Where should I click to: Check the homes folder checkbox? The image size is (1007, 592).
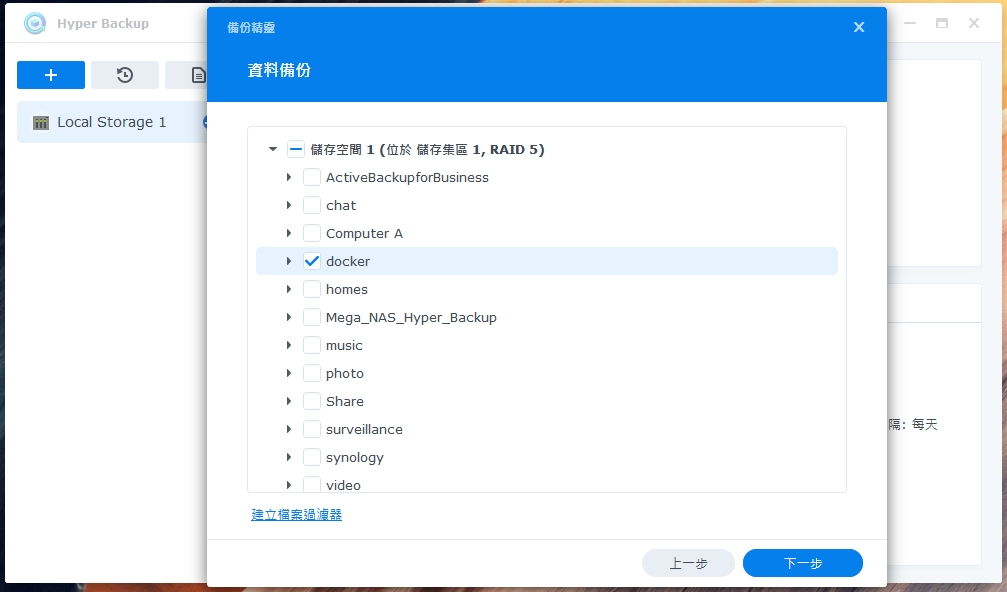pyautogui.click(x=311, y=289)
